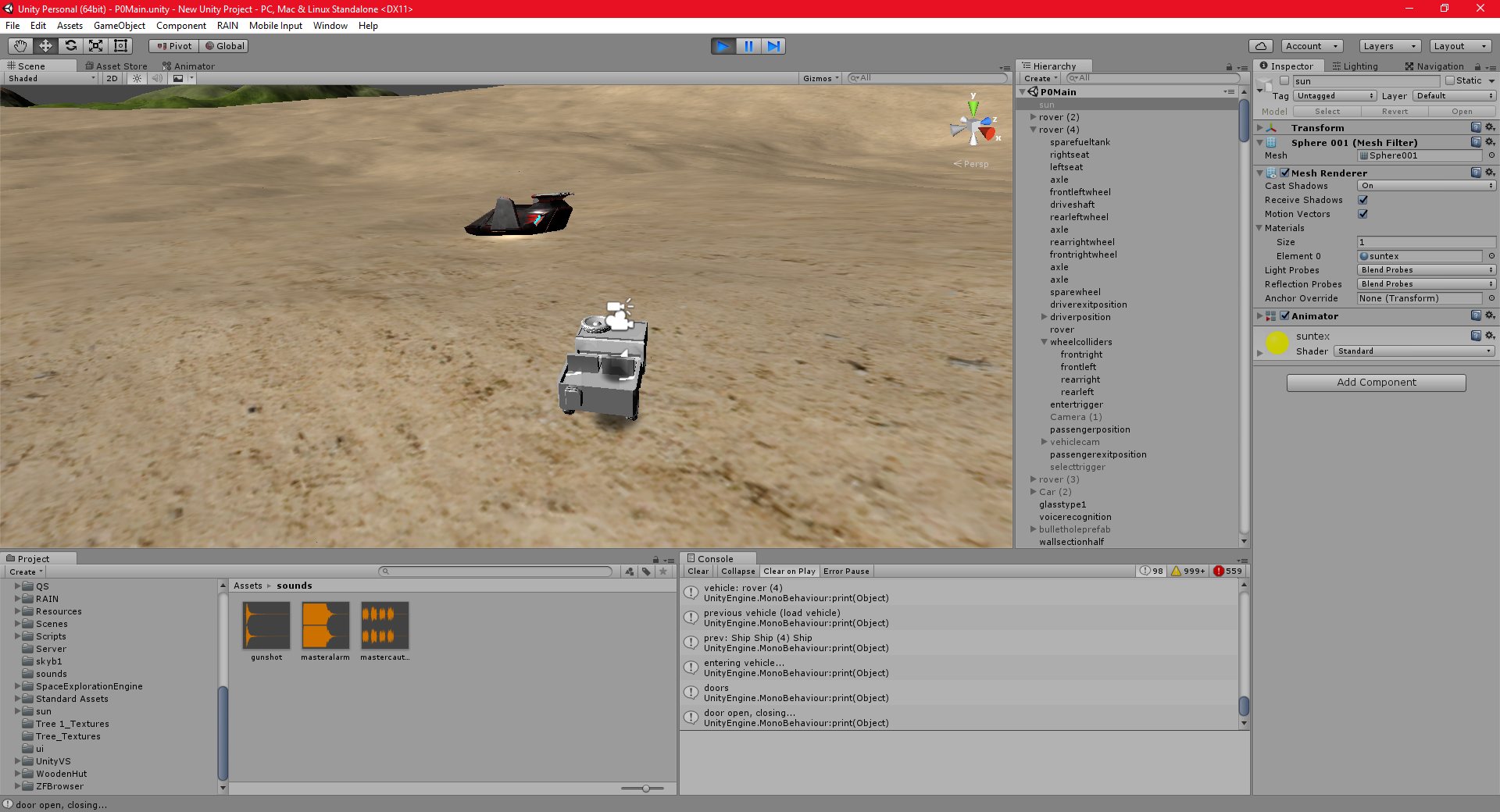The image size is (1500, 812).
Task: Toggle scene effects image icon
Action: coord(178,78)
